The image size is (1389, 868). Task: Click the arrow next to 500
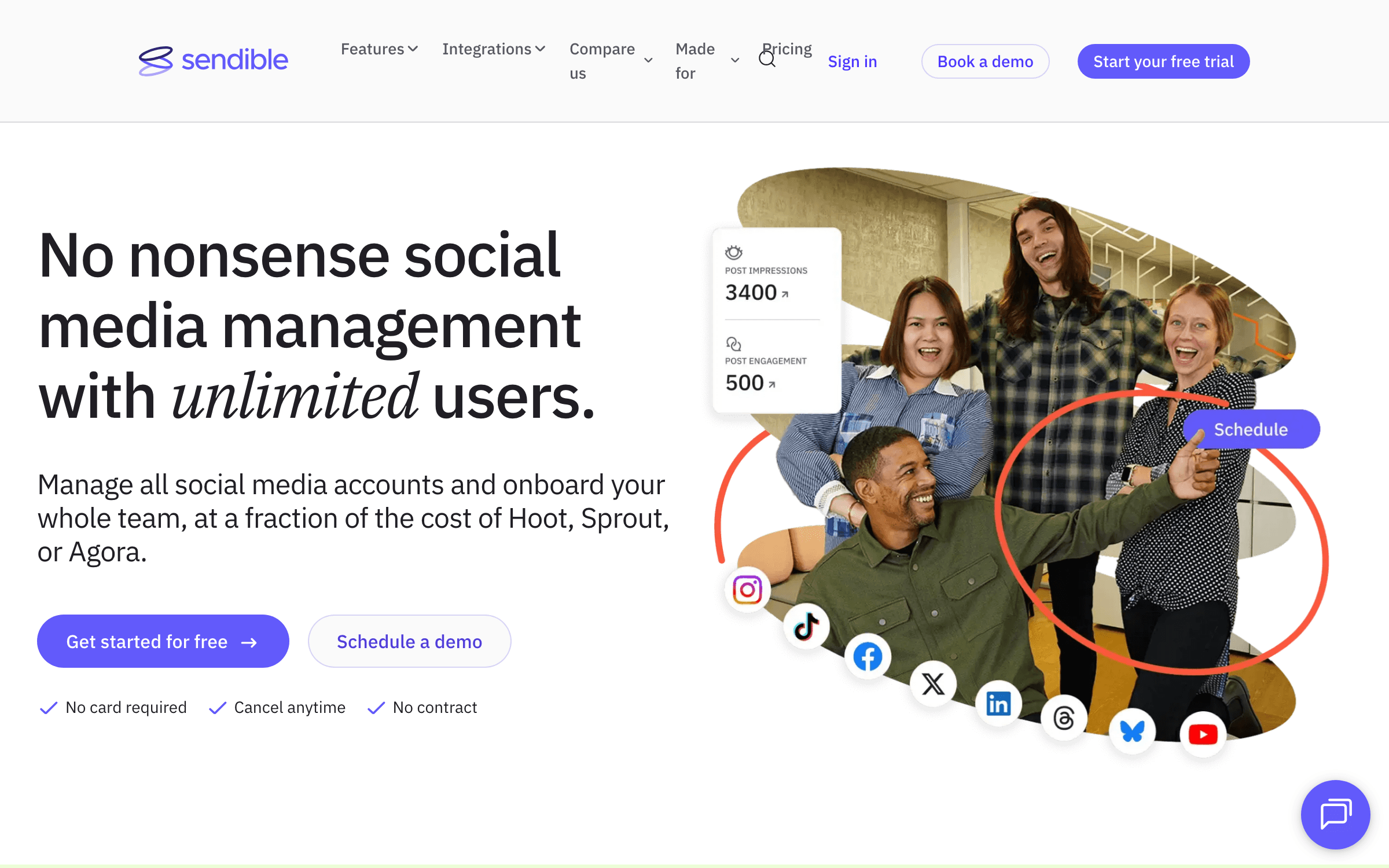771,385
